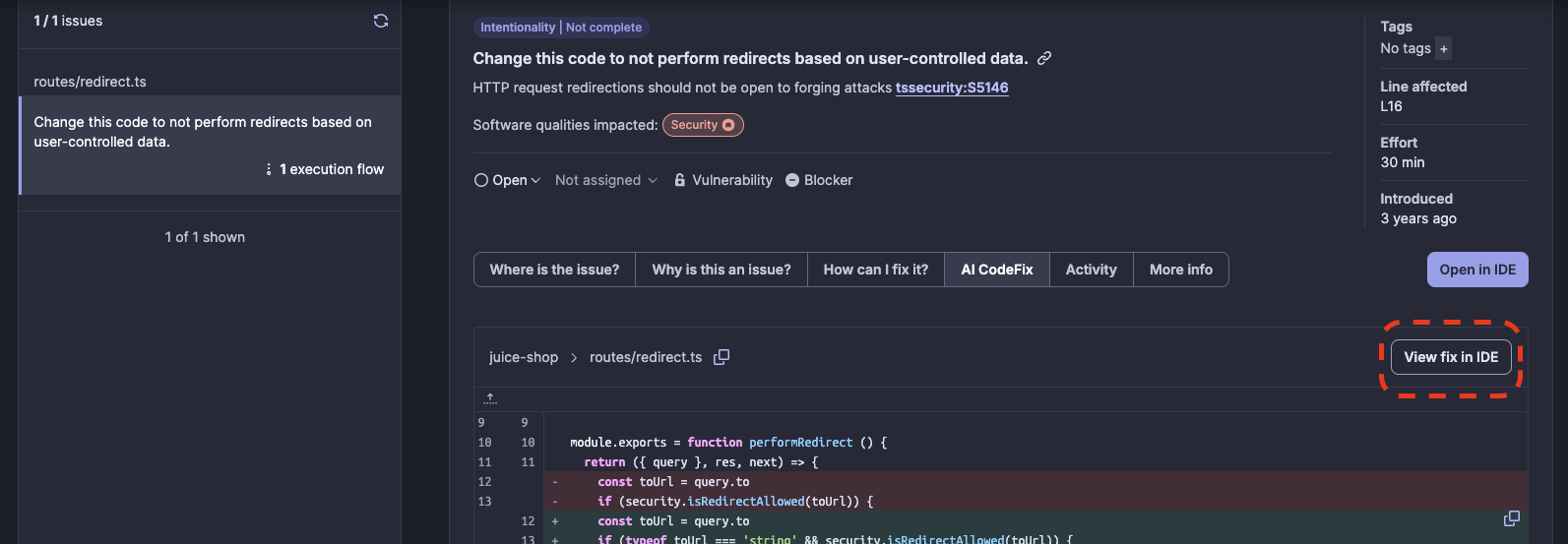
Task: Click the Blocker severity icon
Action: point(792,180)
